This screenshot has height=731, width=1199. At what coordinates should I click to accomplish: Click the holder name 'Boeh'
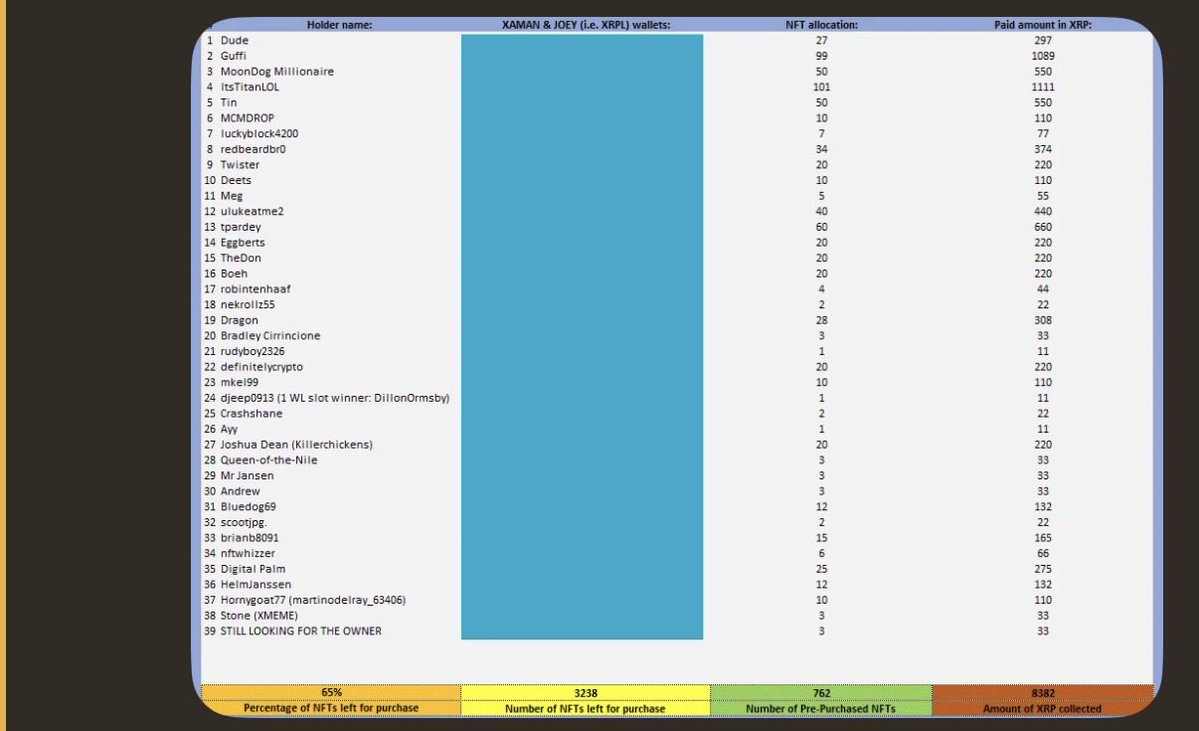234,274
